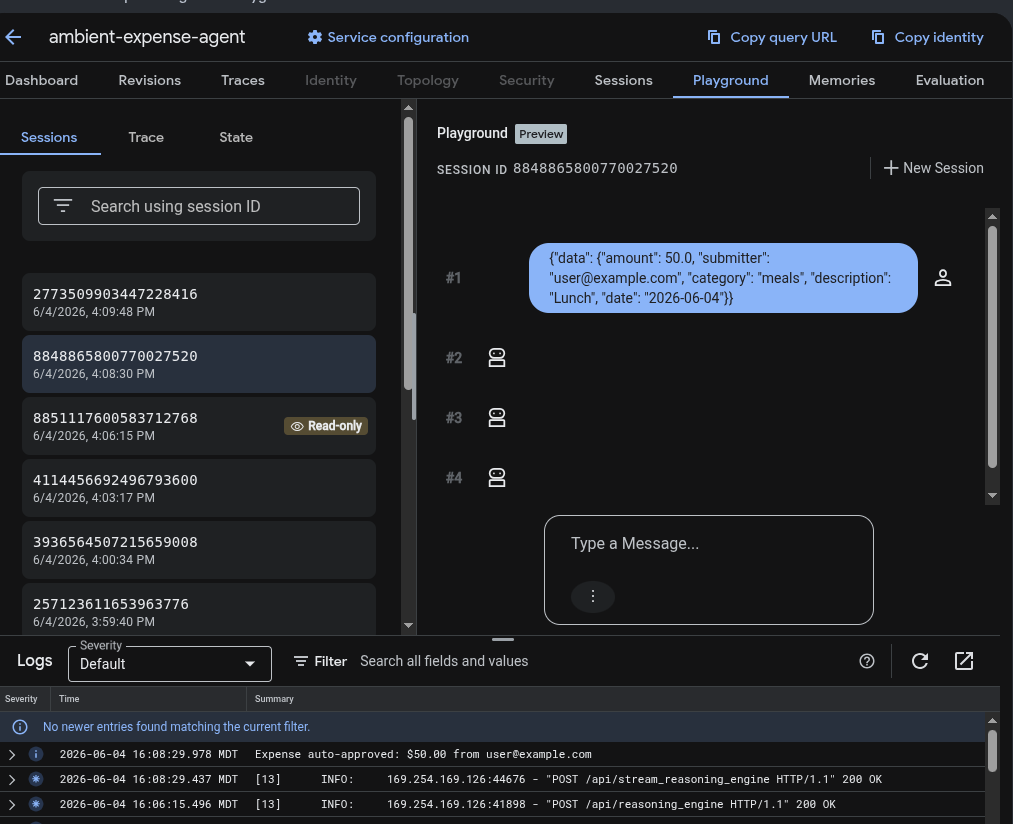The height and width of the screenshot is (824, 1013).
Task: Click chat panel scroll-down arrow
Action: click(x=992, y=496)
